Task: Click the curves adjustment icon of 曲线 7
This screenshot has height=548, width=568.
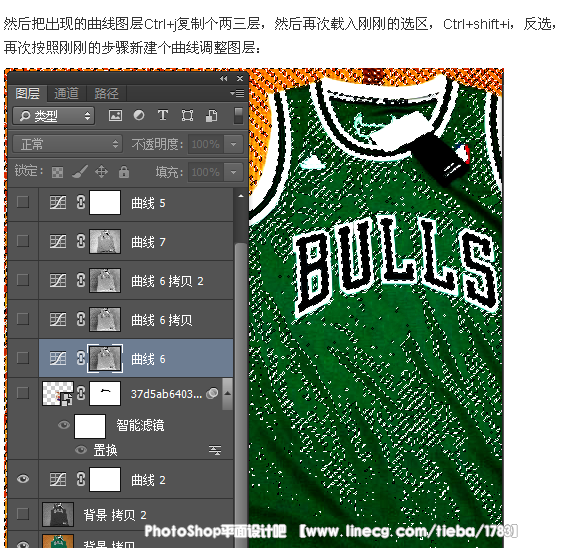Action: coord(58,241)
